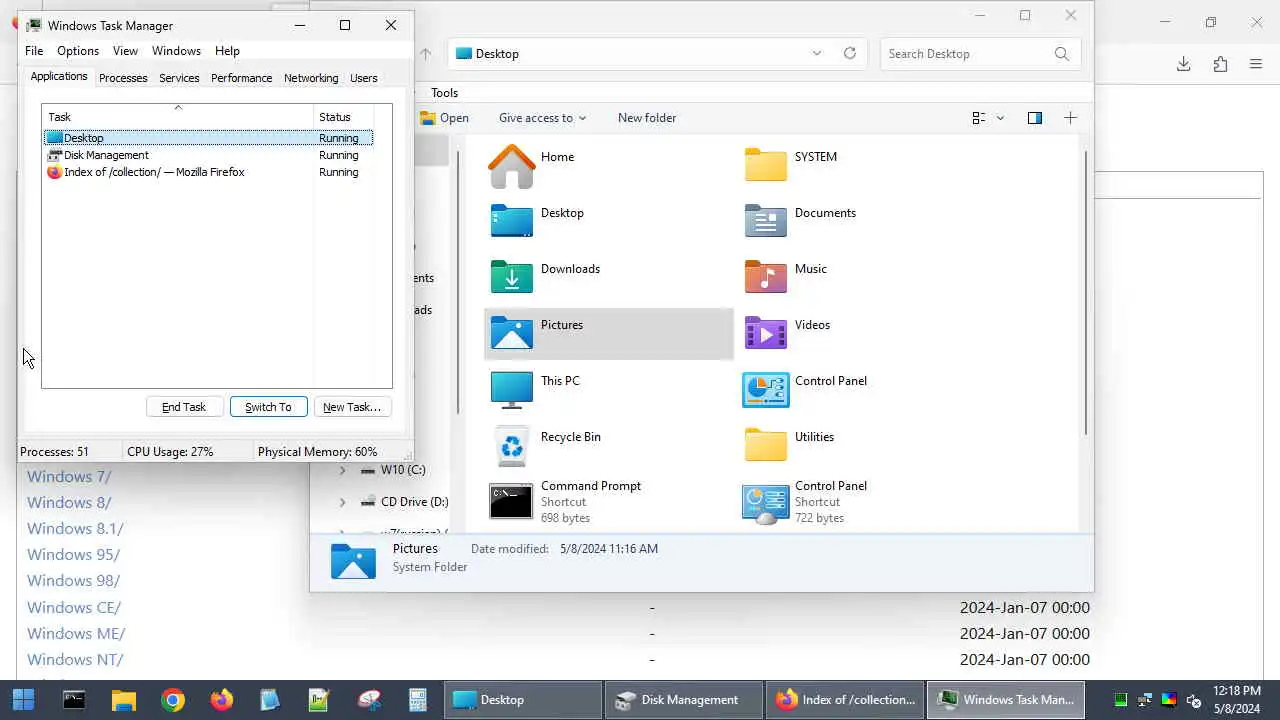Sort tasks by the Status column header

(x=344, y=117)
